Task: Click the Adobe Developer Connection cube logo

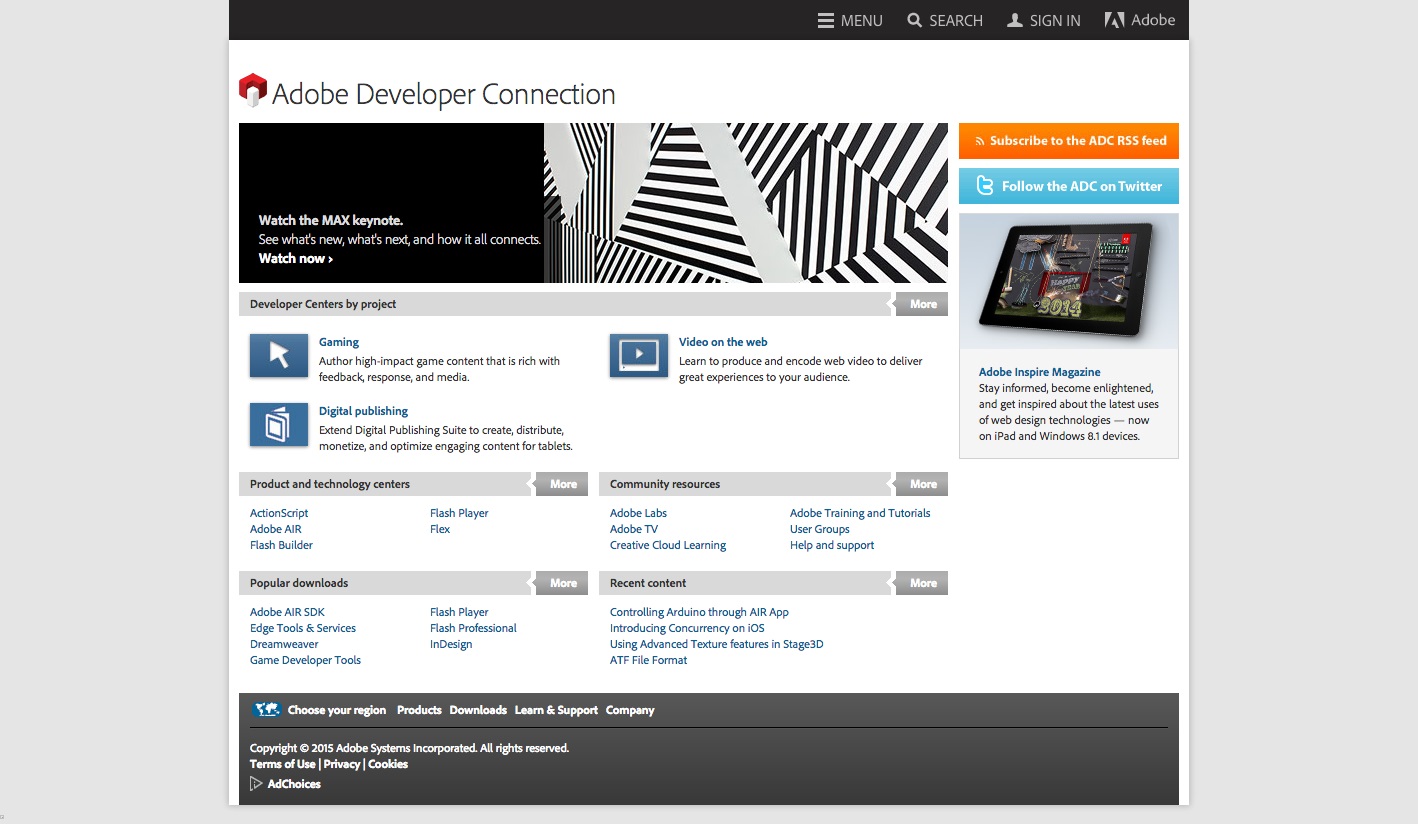Action: click(253, 90)
